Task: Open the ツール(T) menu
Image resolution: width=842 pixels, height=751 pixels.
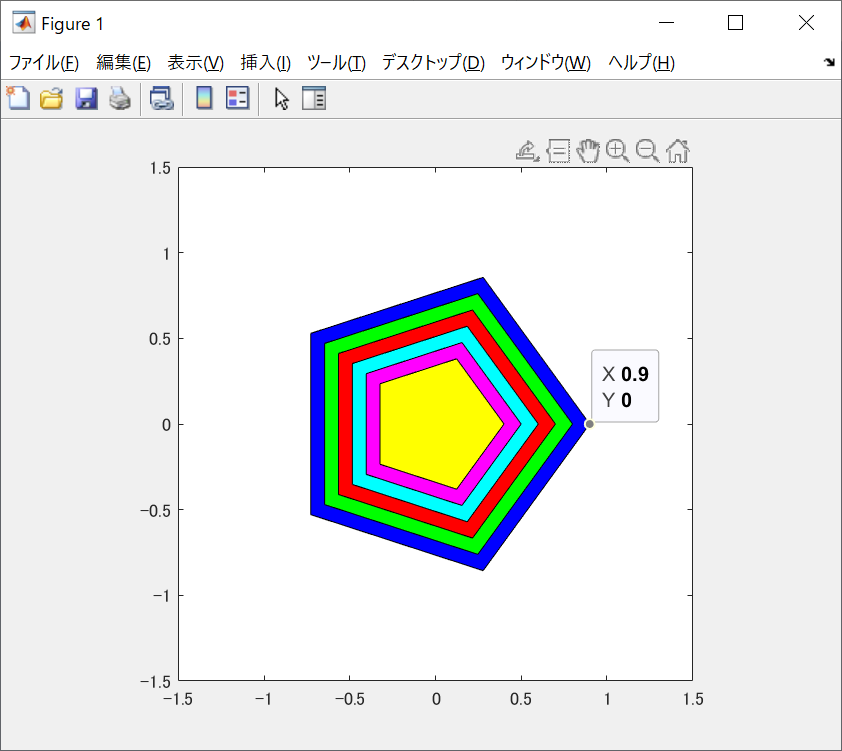Action: (336, 63)
